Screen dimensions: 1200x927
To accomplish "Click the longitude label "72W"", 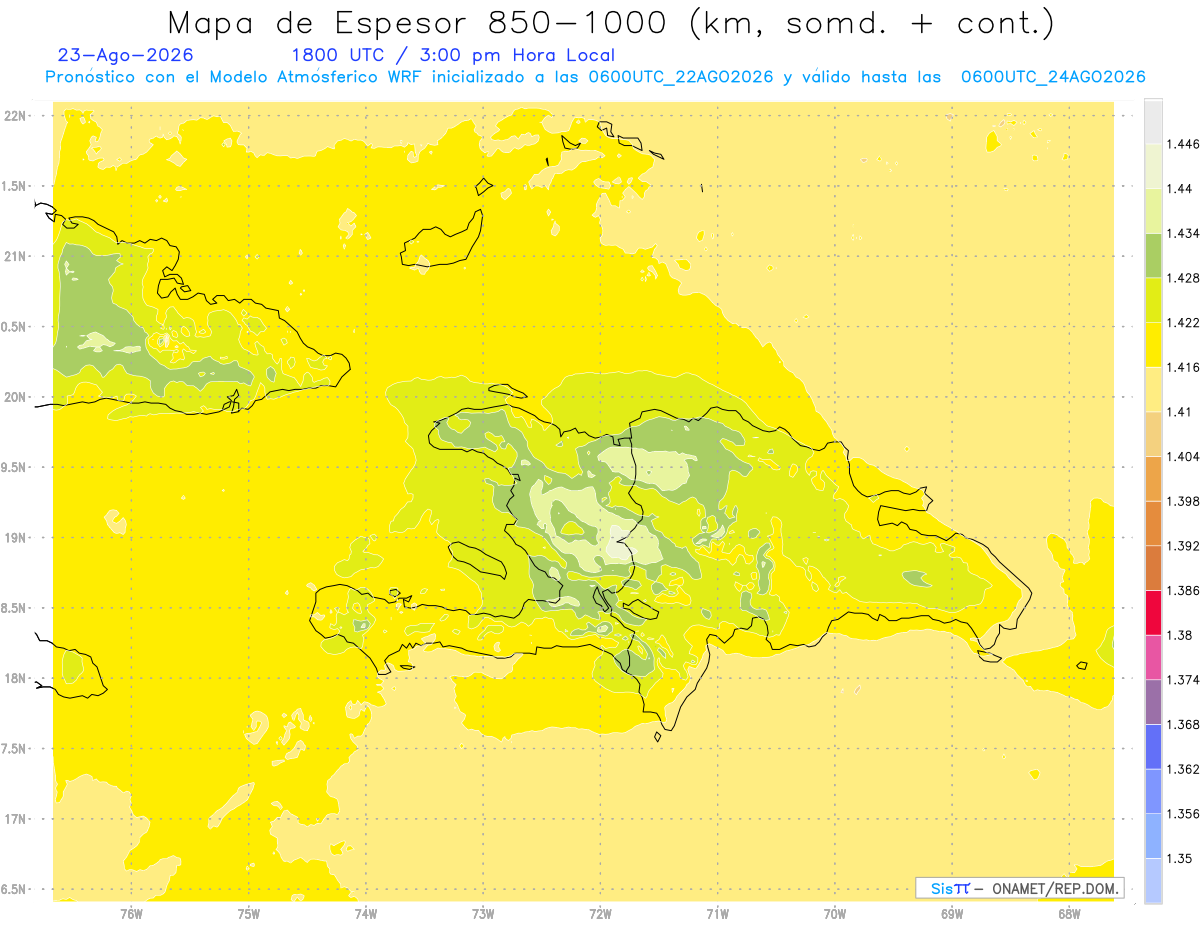I will point(600,913).
